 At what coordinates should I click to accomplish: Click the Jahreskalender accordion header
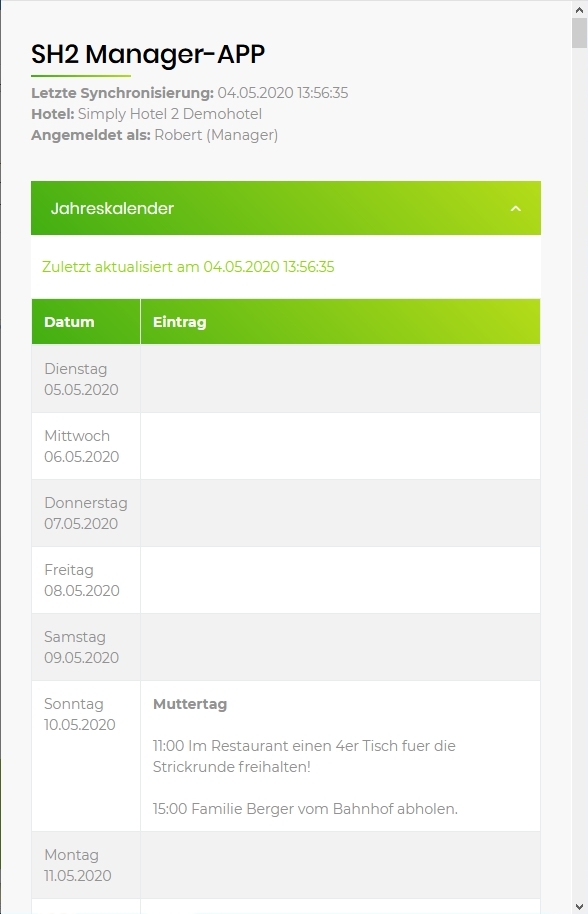point(286,208)
